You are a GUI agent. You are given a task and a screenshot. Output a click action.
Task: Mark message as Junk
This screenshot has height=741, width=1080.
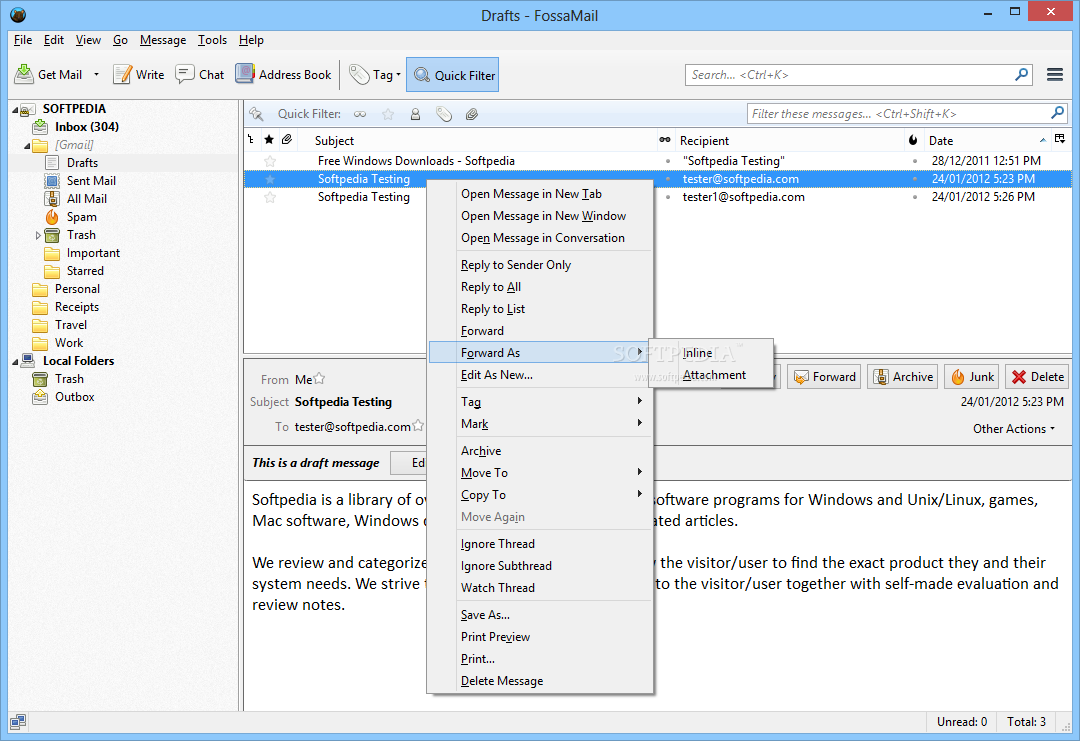pyautogui.click(x=972, y=377)
